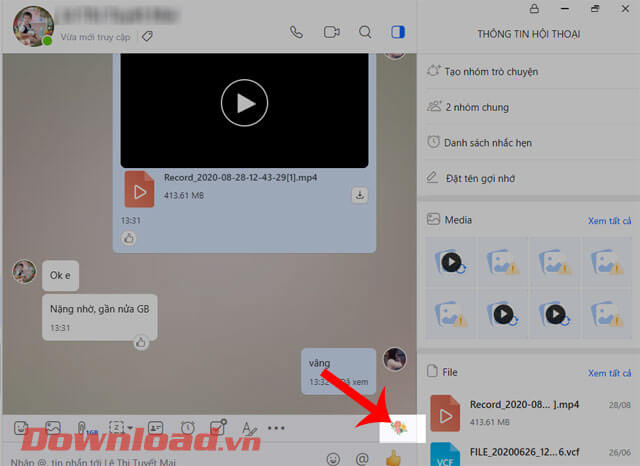
Task: Capture a screenshot with the Zalo capture tool
Action: point(116,428)
